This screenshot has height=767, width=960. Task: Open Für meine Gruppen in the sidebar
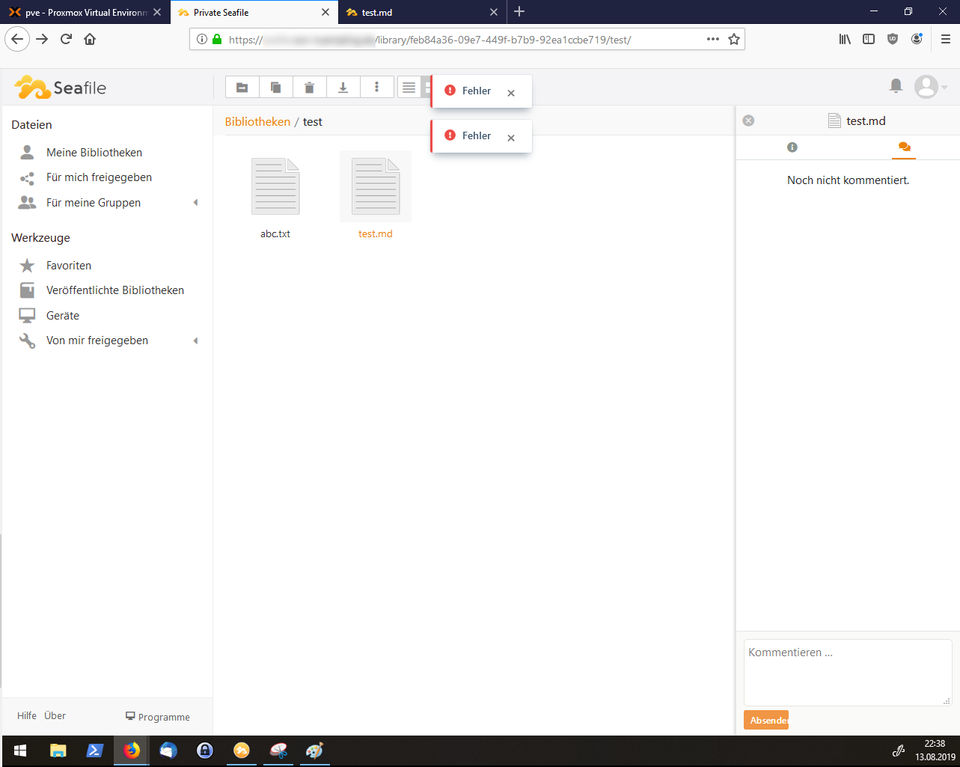pyautogui.click(x=93, y=203)
